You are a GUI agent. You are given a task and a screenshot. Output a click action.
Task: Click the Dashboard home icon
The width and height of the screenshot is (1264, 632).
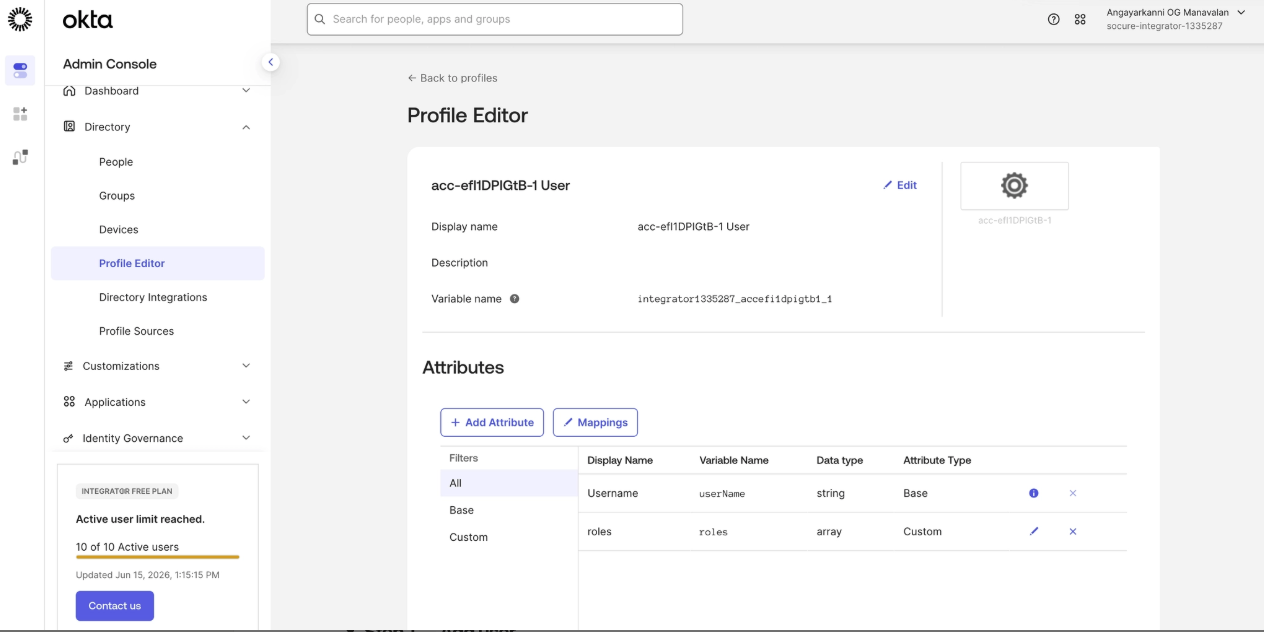69,91
